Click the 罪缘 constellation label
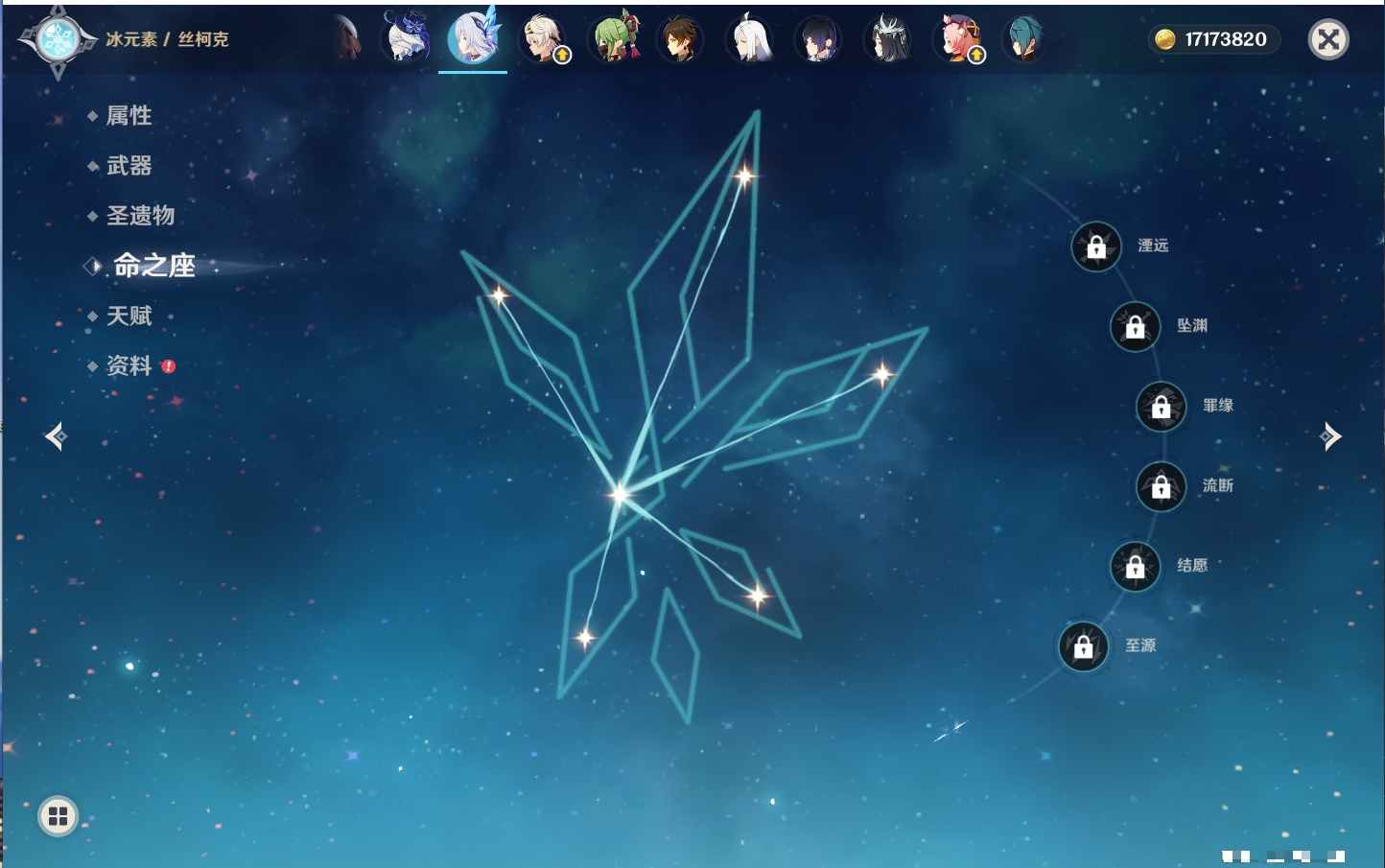 point(1218,405)
